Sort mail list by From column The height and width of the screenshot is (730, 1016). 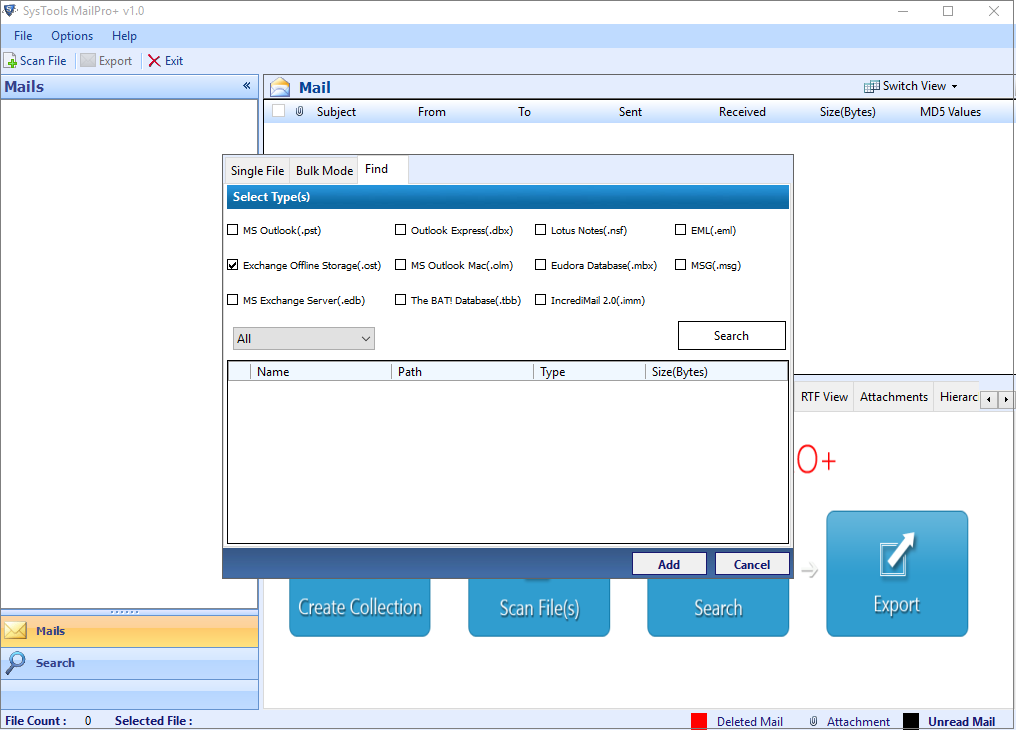point(432,111)
